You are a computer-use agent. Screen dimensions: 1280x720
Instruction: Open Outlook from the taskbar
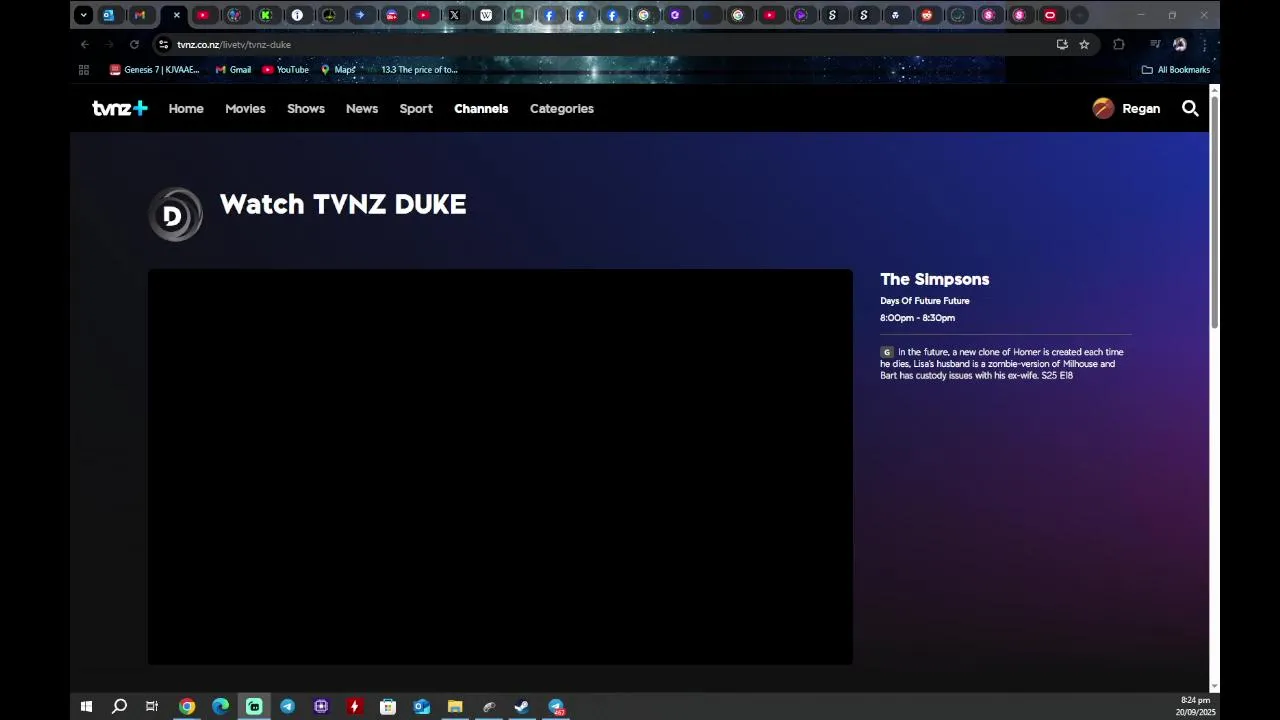coord(422,706)
